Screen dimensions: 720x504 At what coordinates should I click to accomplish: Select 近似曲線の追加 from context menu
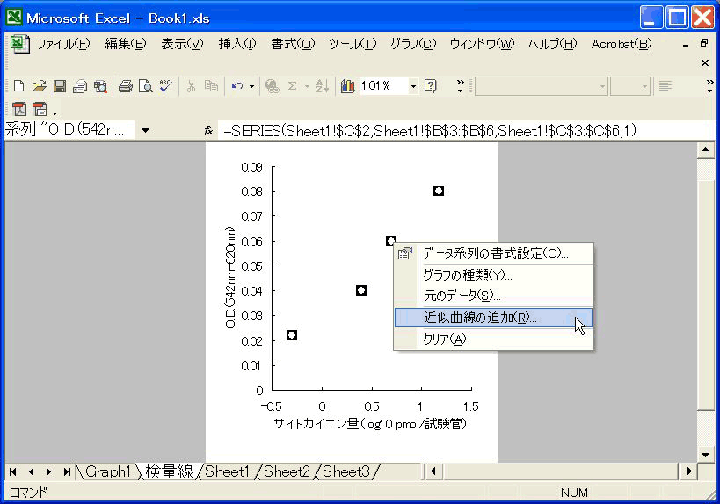coord(479,317)
